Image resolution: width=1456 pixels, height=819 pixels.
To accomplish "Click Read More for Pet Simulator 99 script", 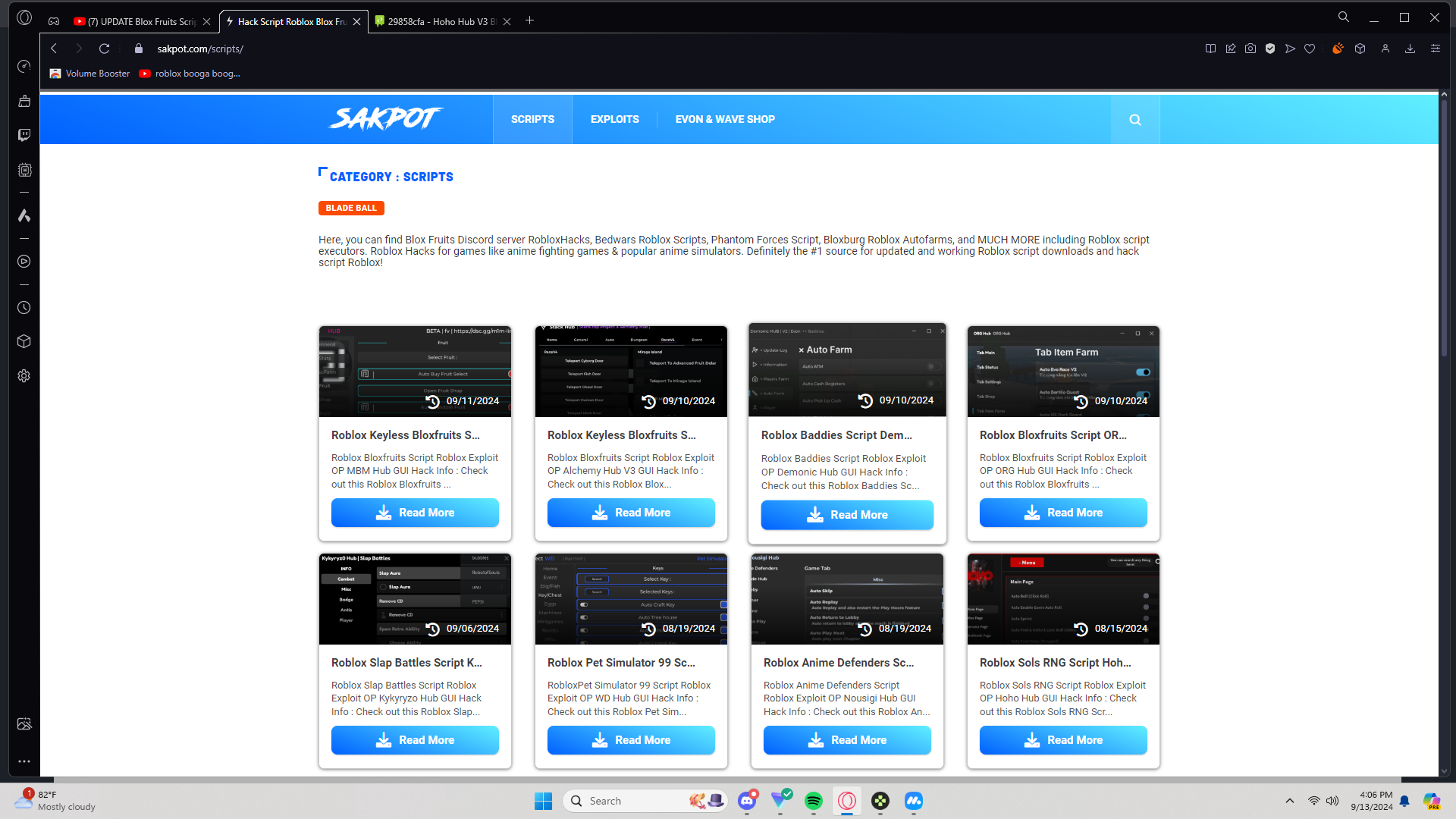I will [x=631, y=740].
